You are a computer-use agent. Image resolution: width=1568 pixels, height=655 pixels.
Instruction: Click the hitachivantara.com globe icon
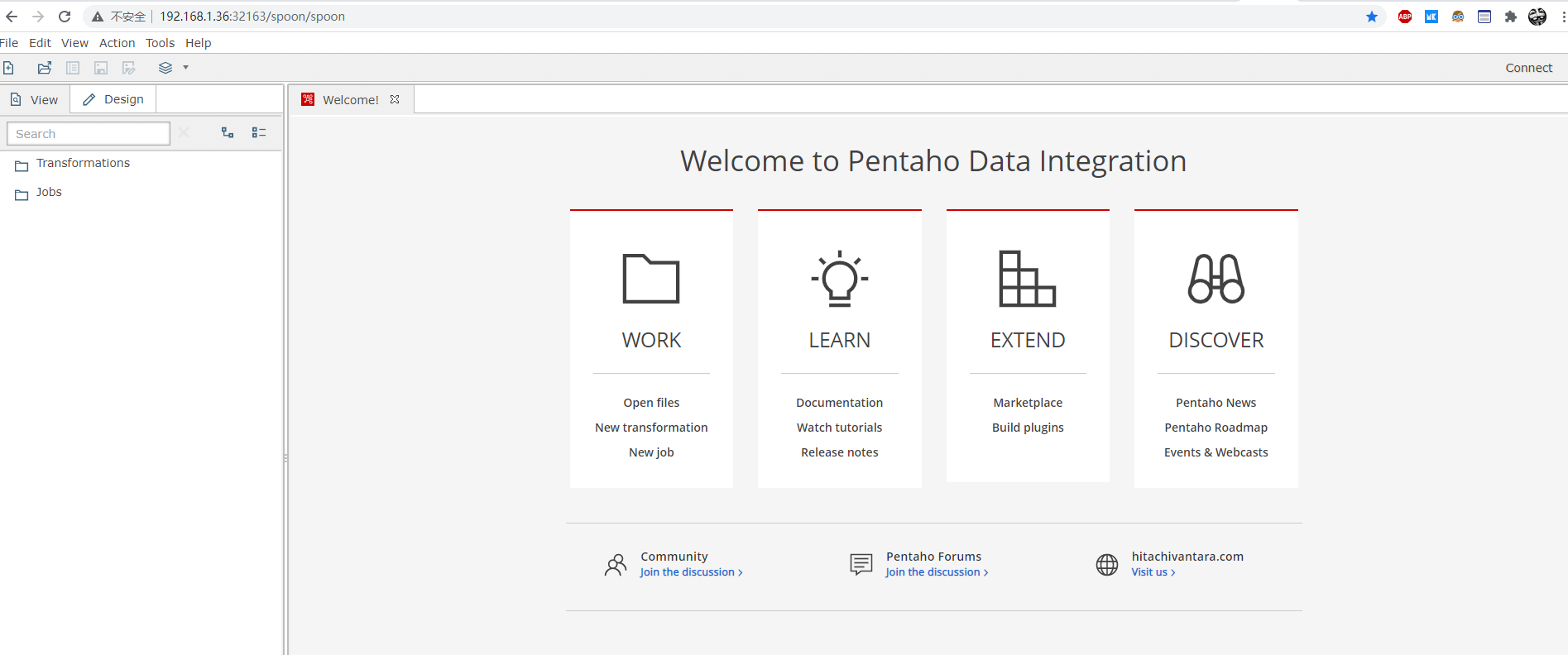click(1107, 565)
